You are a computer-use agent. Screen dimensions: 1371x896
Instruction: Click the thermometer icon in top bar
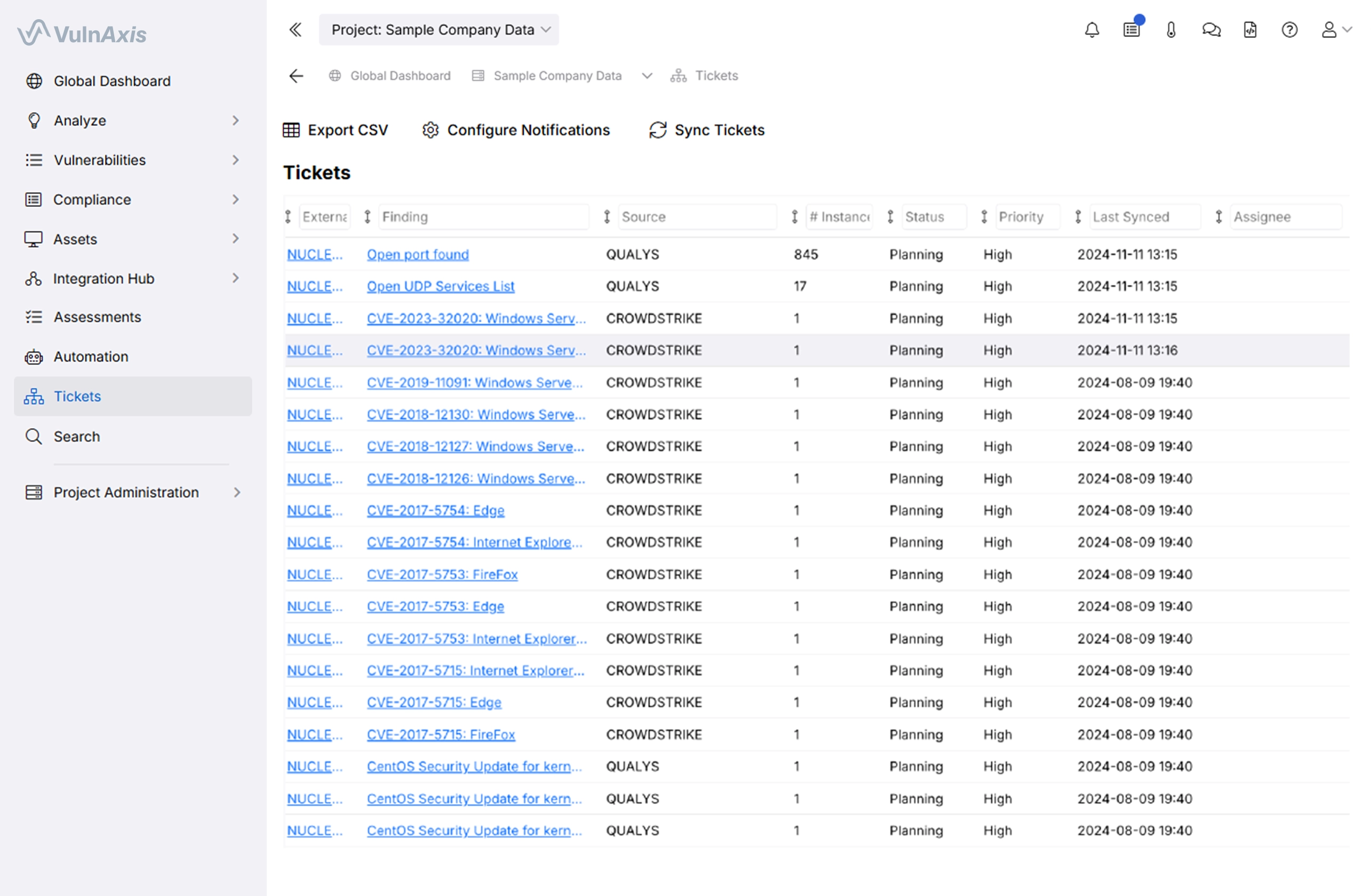(x=1171, y=29)
